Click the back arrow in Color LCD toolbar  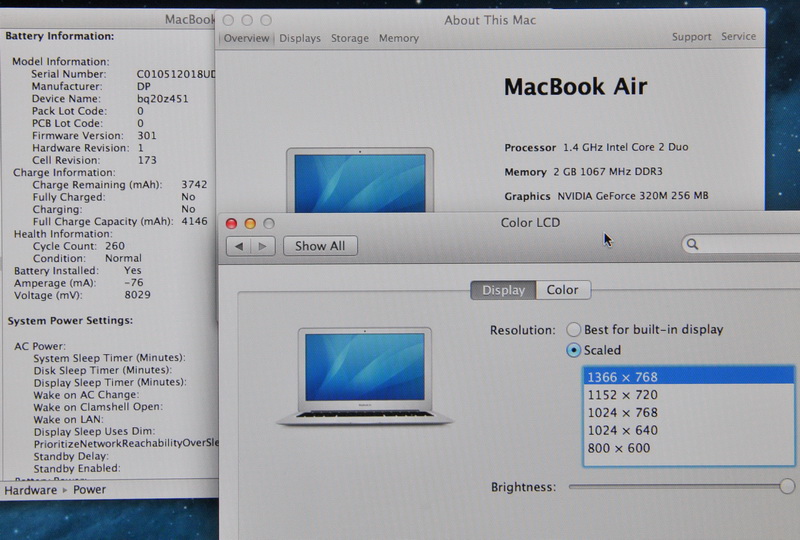(239, 247)
